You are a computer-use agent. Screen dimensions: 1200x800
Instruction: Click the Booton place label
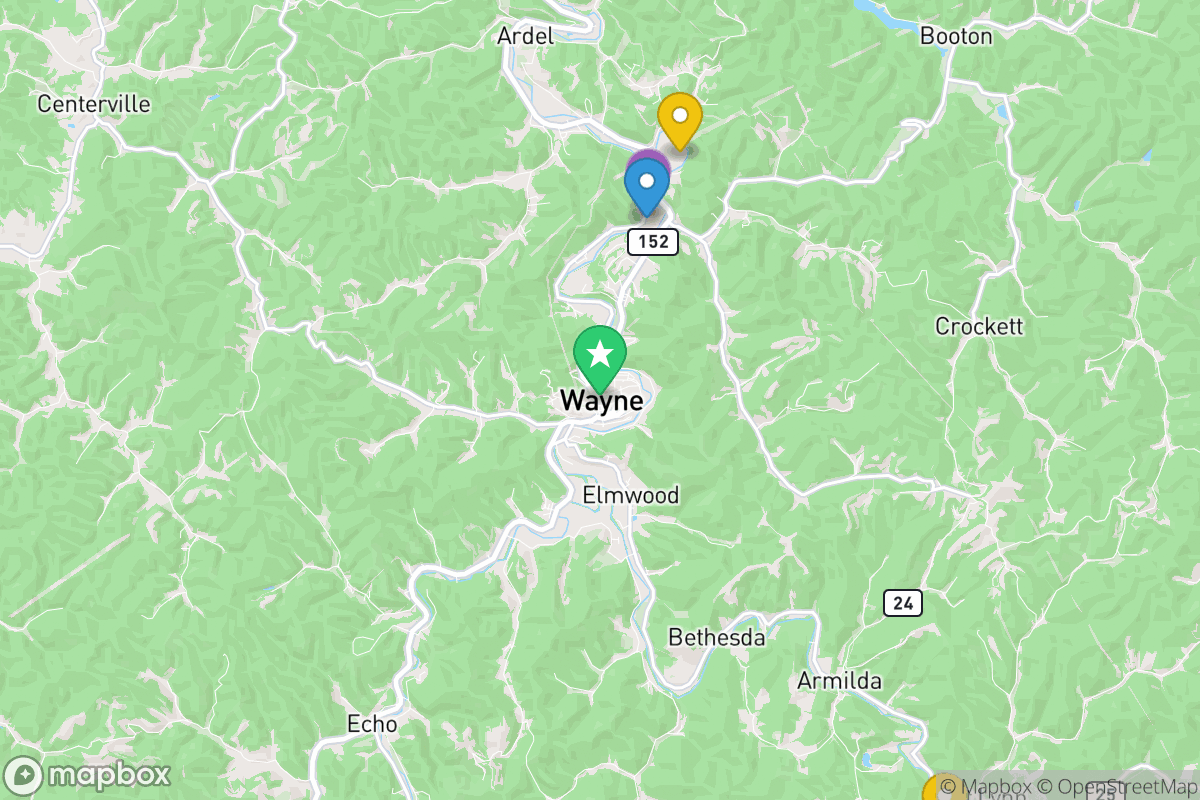[956, 37]
